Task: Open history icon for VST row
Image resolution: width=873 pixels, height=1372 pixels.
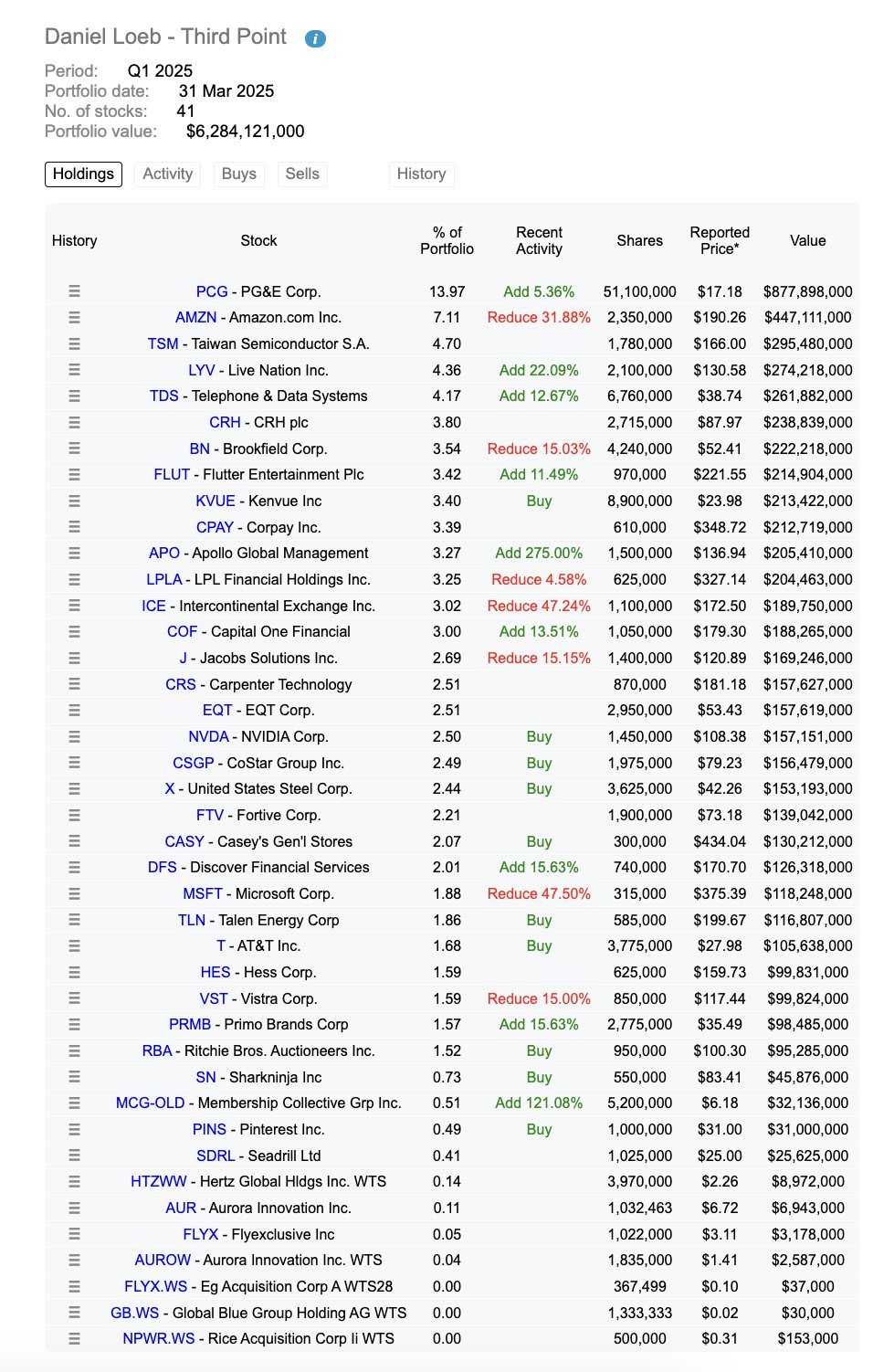Action: (x=74, y=998)
